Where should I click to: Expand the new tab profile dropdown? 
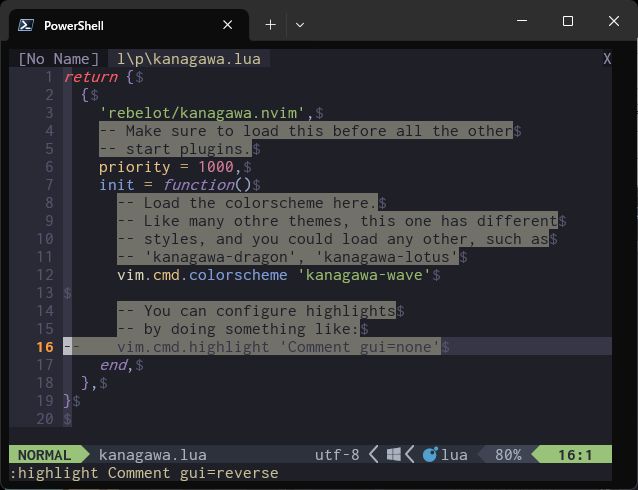300,24
